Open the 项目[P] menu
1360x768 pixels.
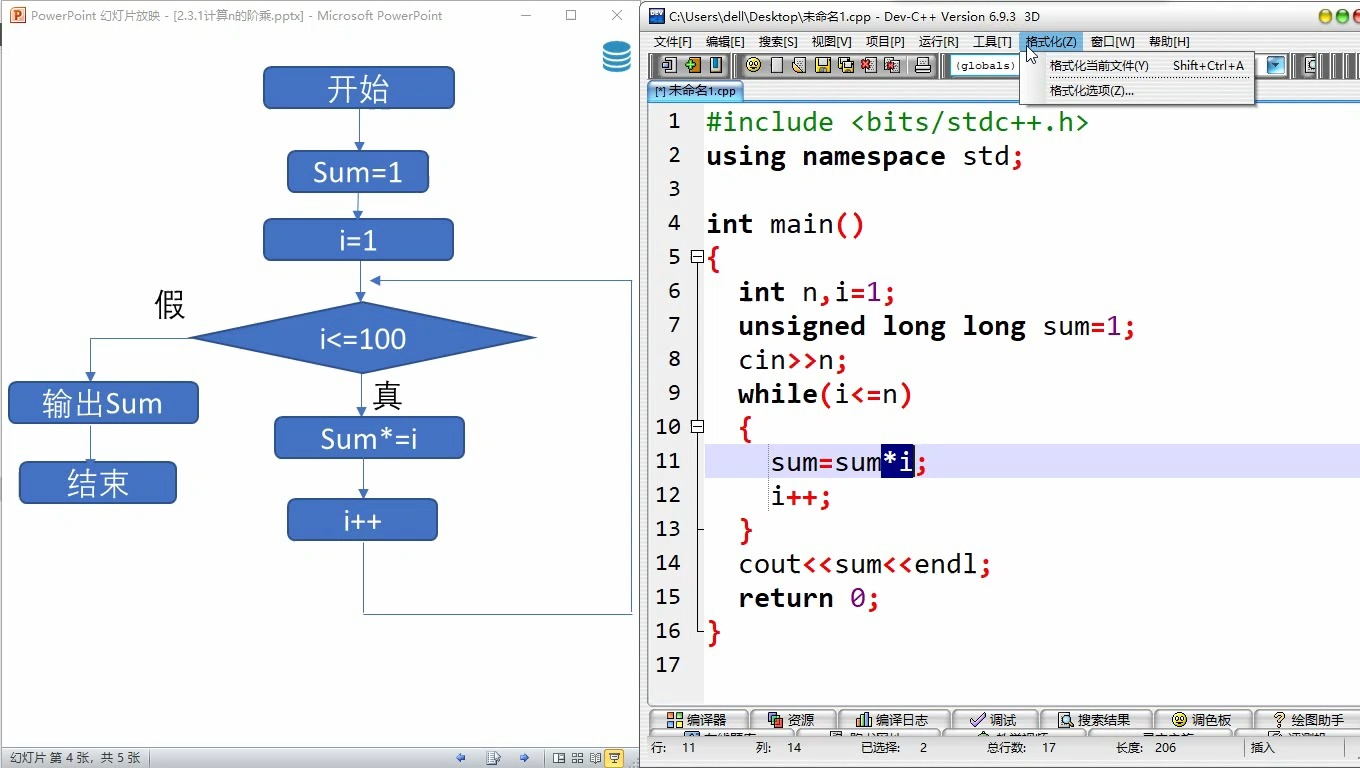click(885, 42)
